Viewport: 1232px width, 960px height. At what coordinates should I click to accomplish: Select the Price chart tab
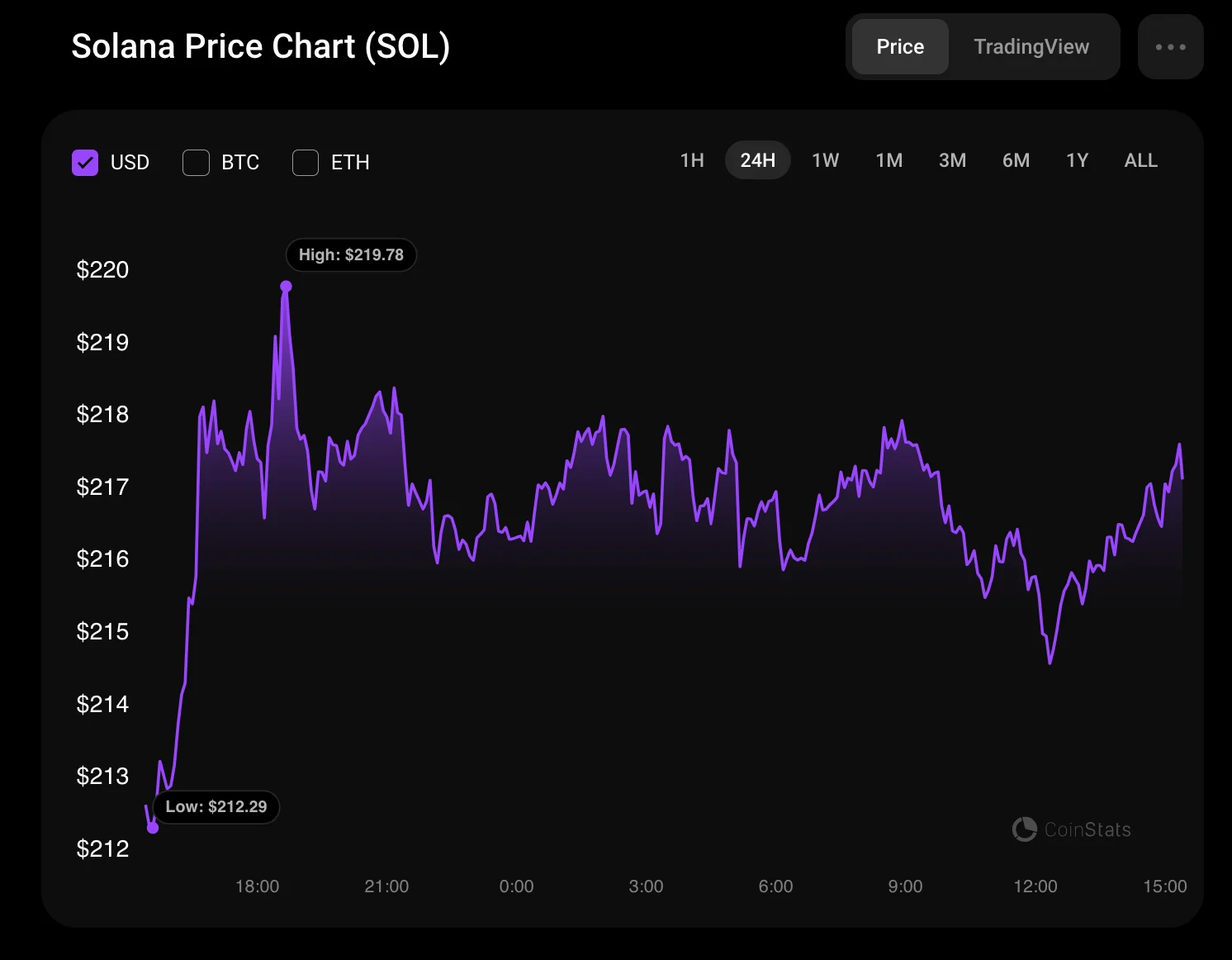(899, 47)
